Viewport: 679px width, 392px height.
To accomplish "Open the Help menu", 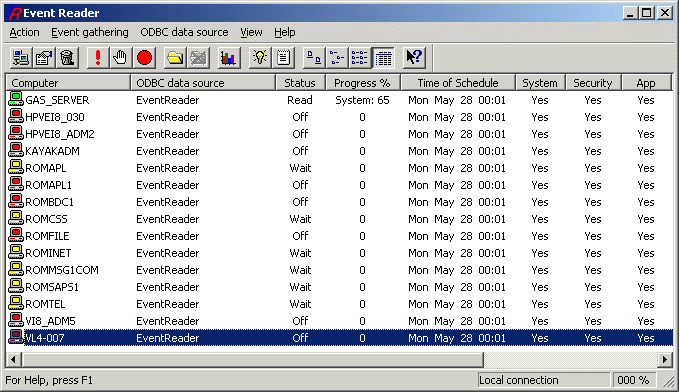I will point(285,32).
